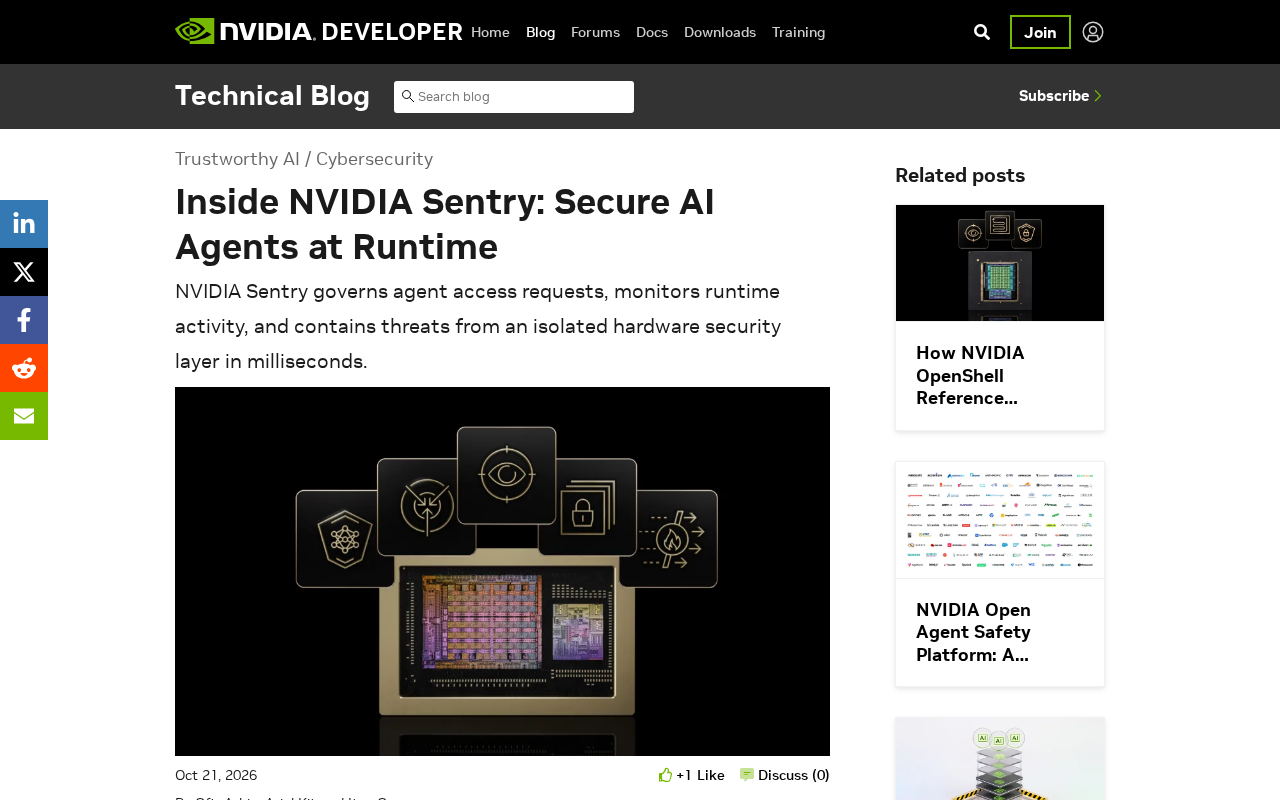
Task: Open the NVIDIA Open Agent Safety Platform post
Action: click(973, 632)
